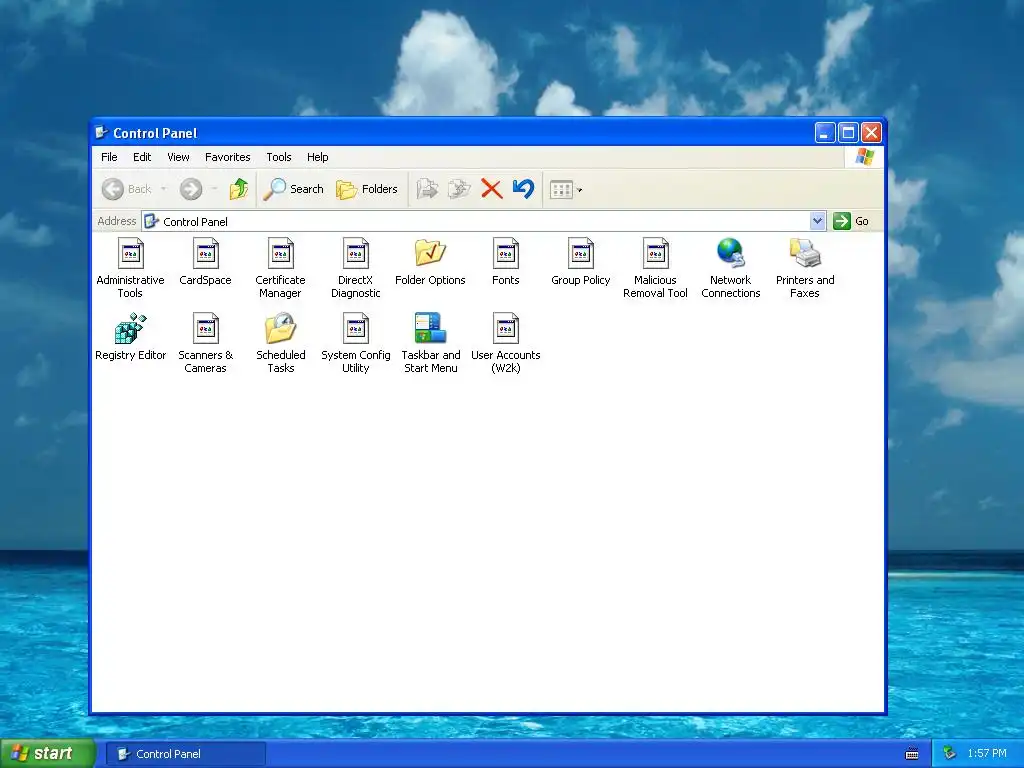Open the Views dropdown button
The image size is (1024, 768).
click(x=566, y=190)
